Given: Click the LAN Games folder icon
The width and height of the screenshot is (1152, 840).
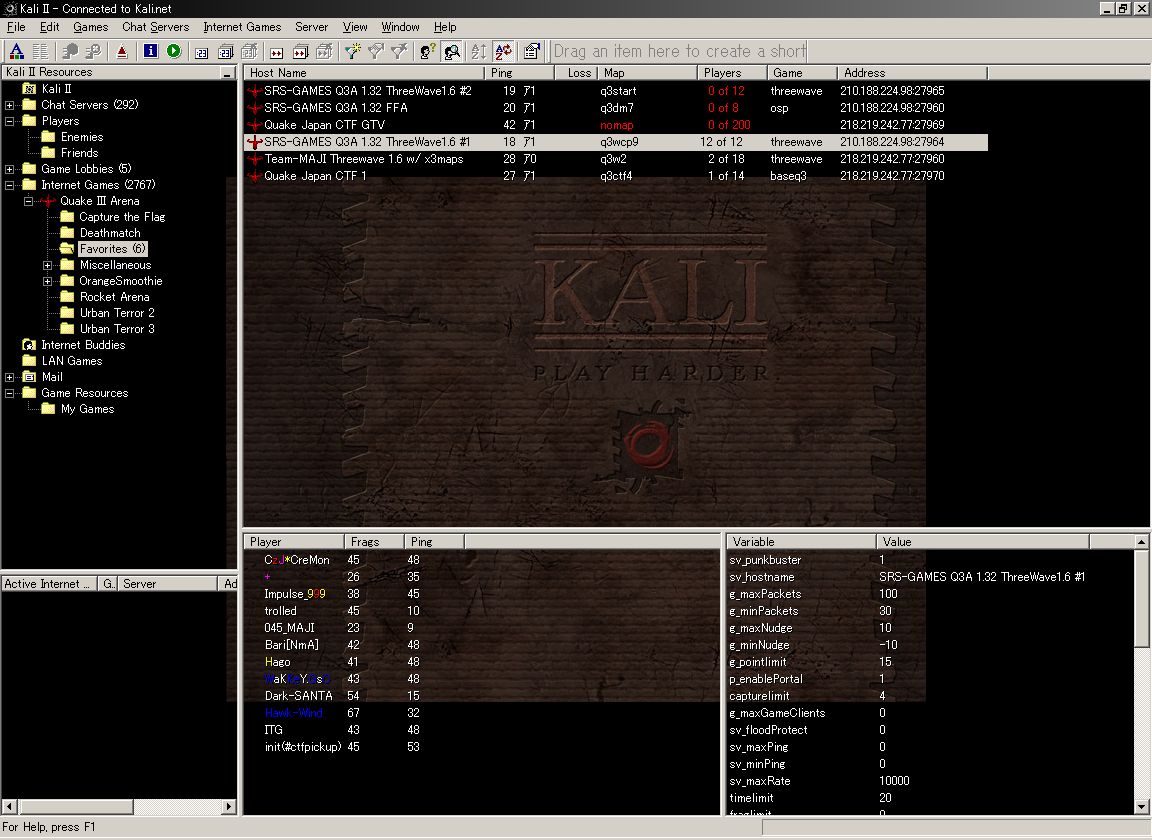Looking at the screenshot, I should pyautogui.click(x=29, y=361).
